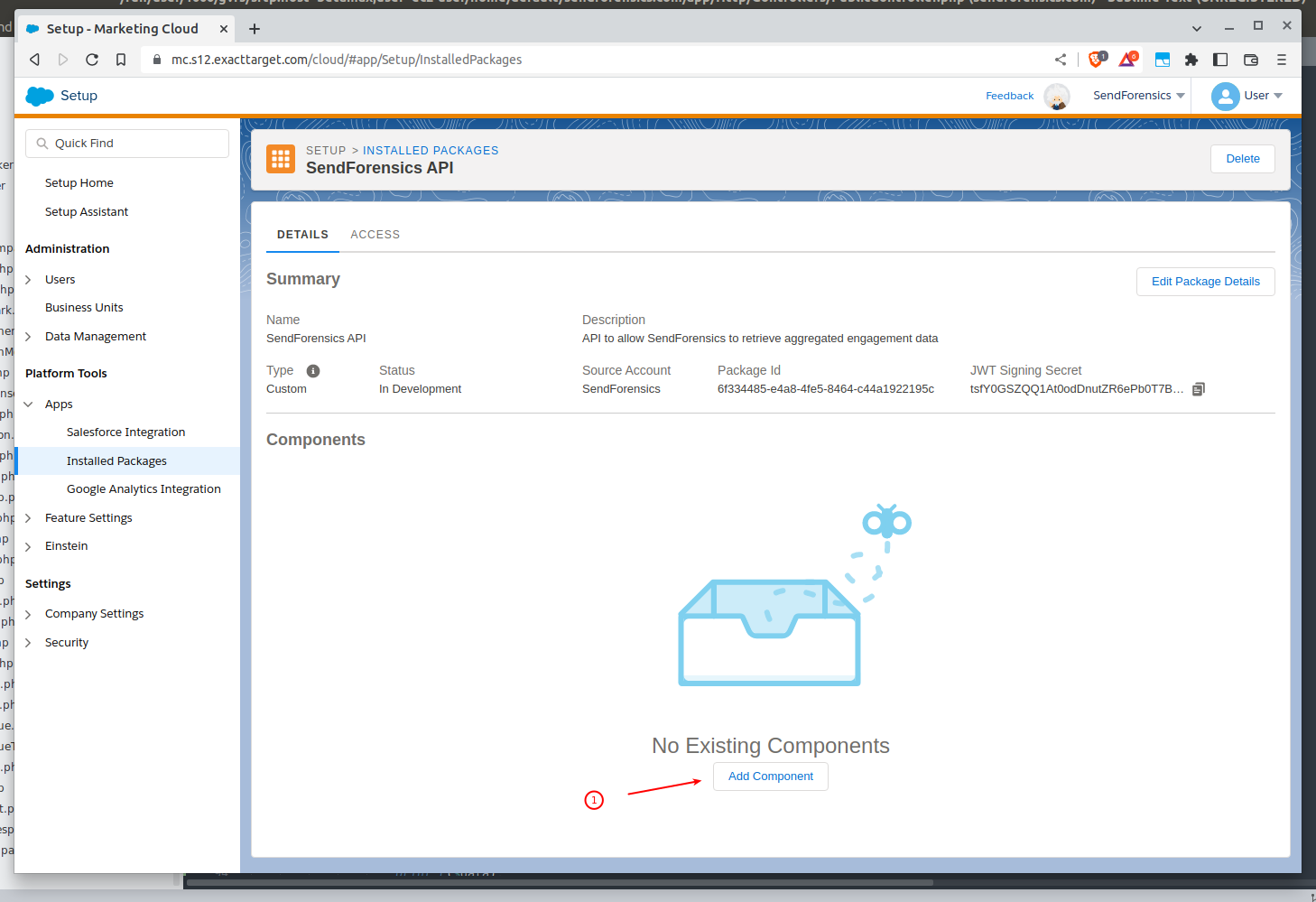The height and width of the screenshot is (902, 1316).
Task: Open Setup Assistant in sidebar
Action: (x=87, y=212)
